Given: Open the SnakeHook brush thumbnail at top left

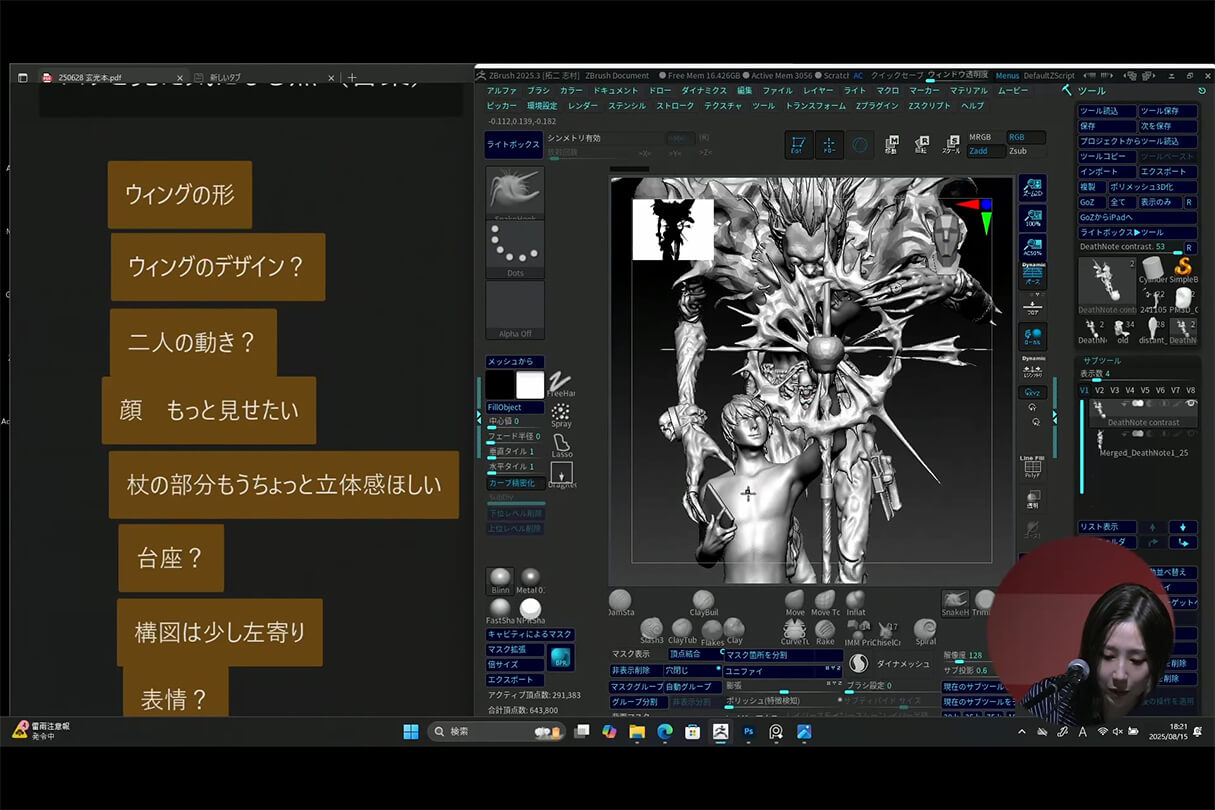Looking at the screenshot, I should pyautogui.click(x=514, y=190).
